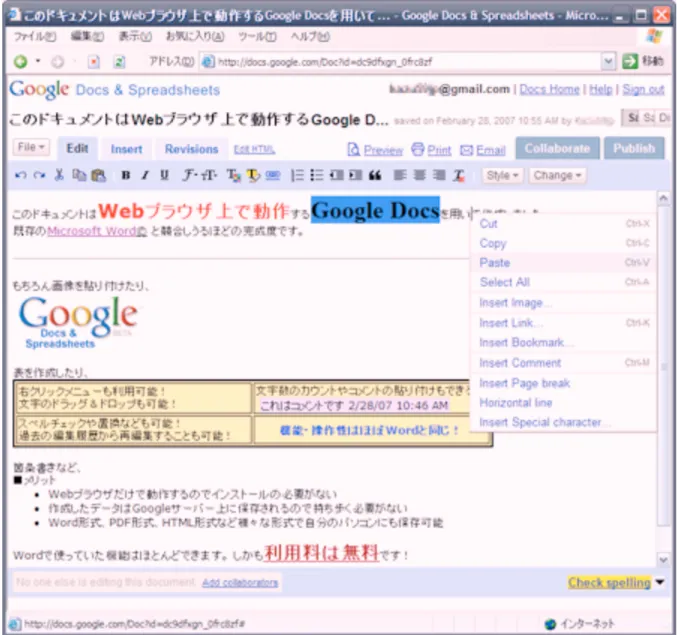Open the Edit HTML link
The width and height of the screenshot is (677, 635).
point(254,149)
